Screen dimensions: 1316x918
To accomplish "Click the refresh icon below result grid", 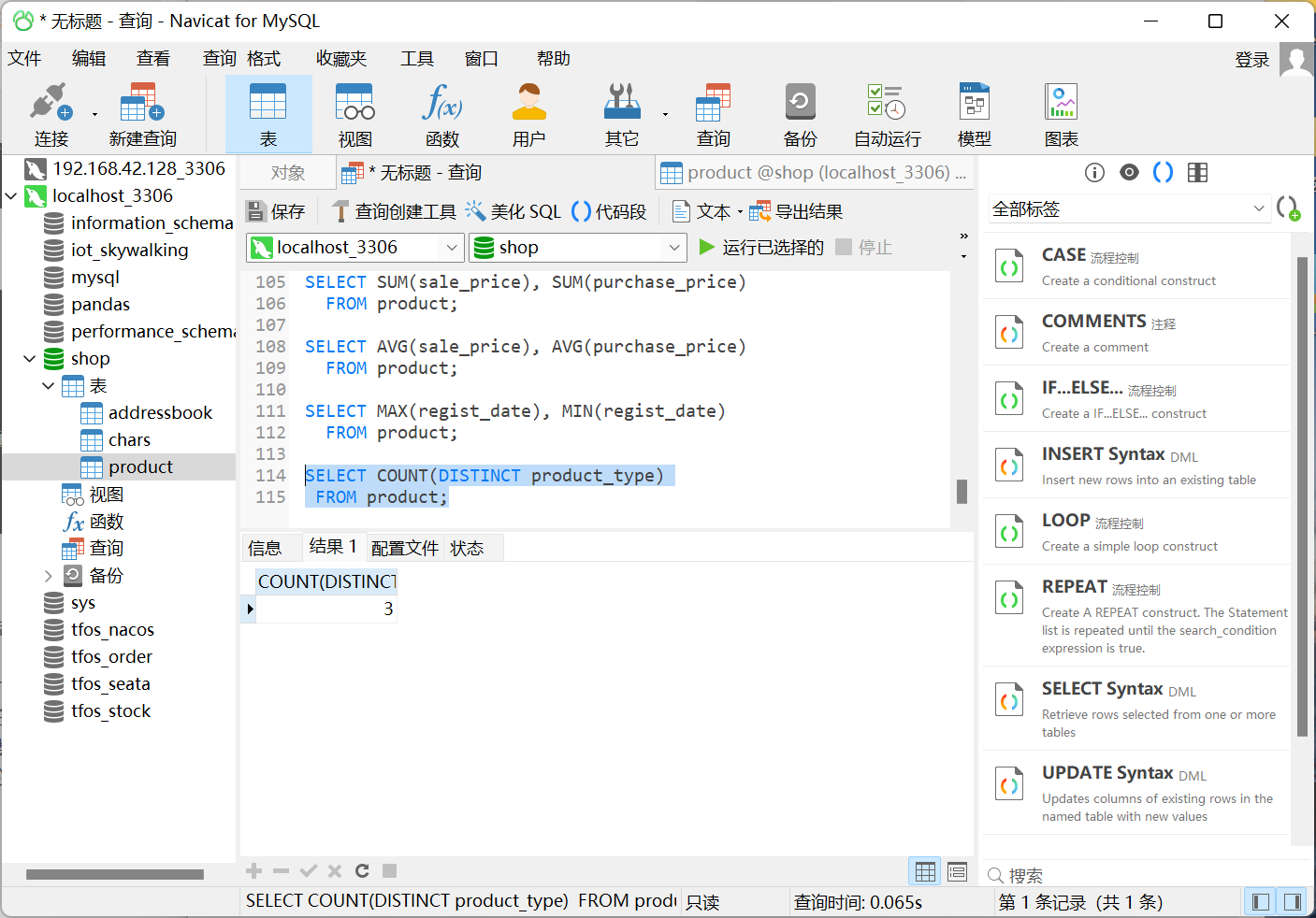I will [x=362, y=871].
